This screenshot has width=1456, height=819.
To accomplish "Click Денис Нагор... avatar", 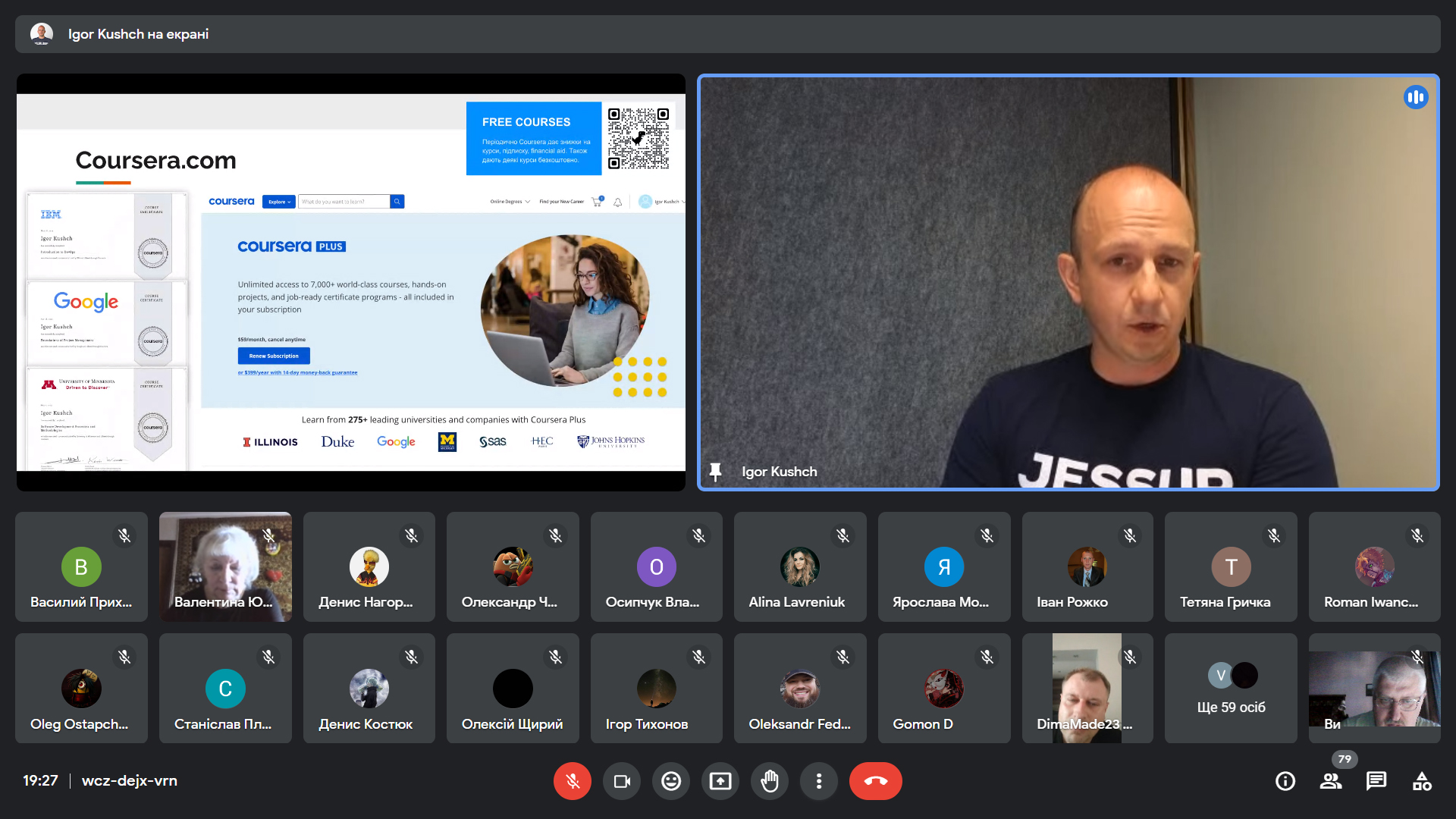I will click(369, 566).
